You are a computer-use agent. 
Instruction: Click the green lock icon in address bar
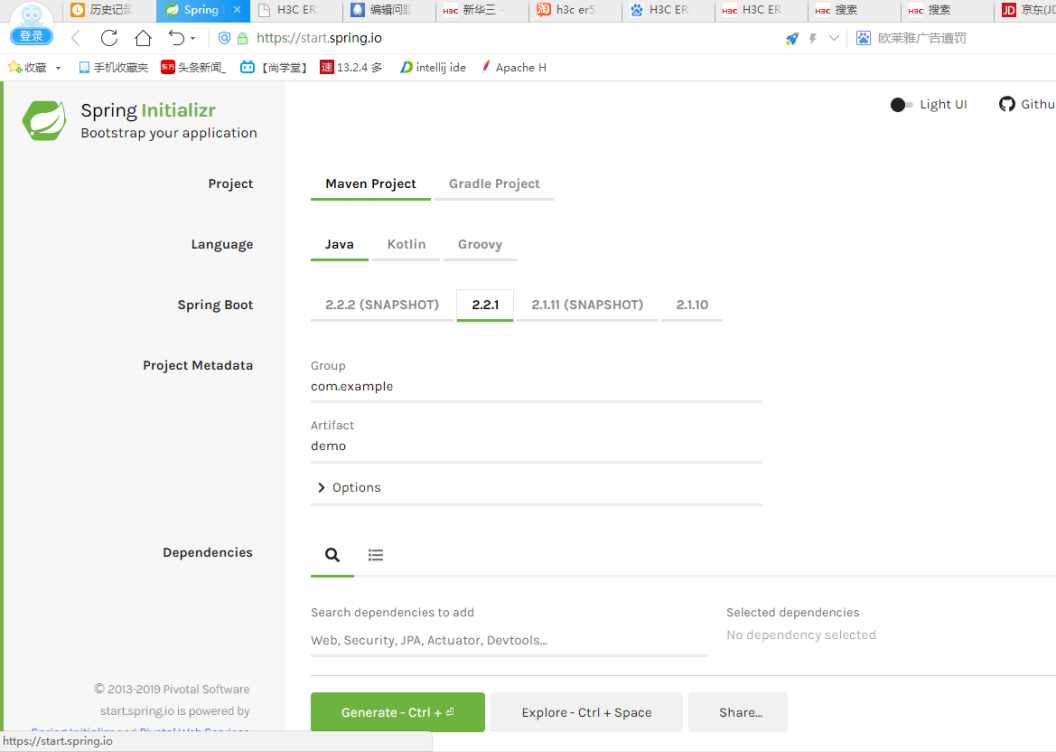pyautogui.click(x=243, y=38)
